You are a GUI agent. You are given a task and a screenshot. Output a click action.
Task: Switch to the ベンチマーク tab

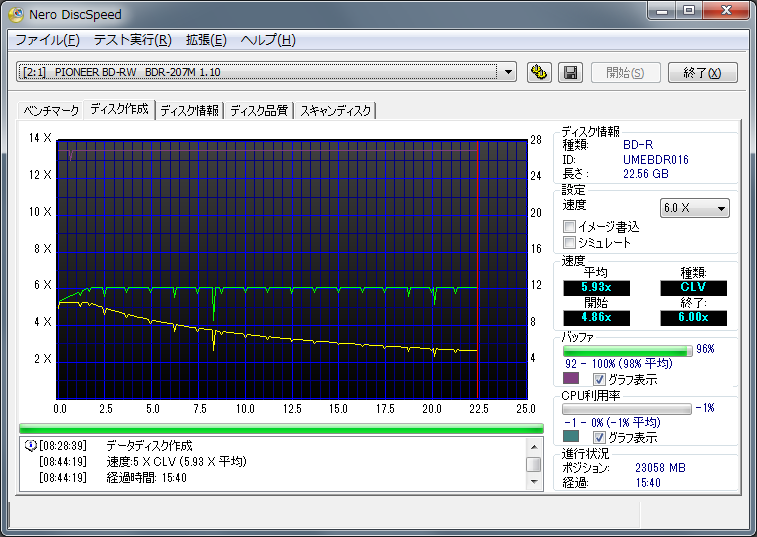coord(51,111)
